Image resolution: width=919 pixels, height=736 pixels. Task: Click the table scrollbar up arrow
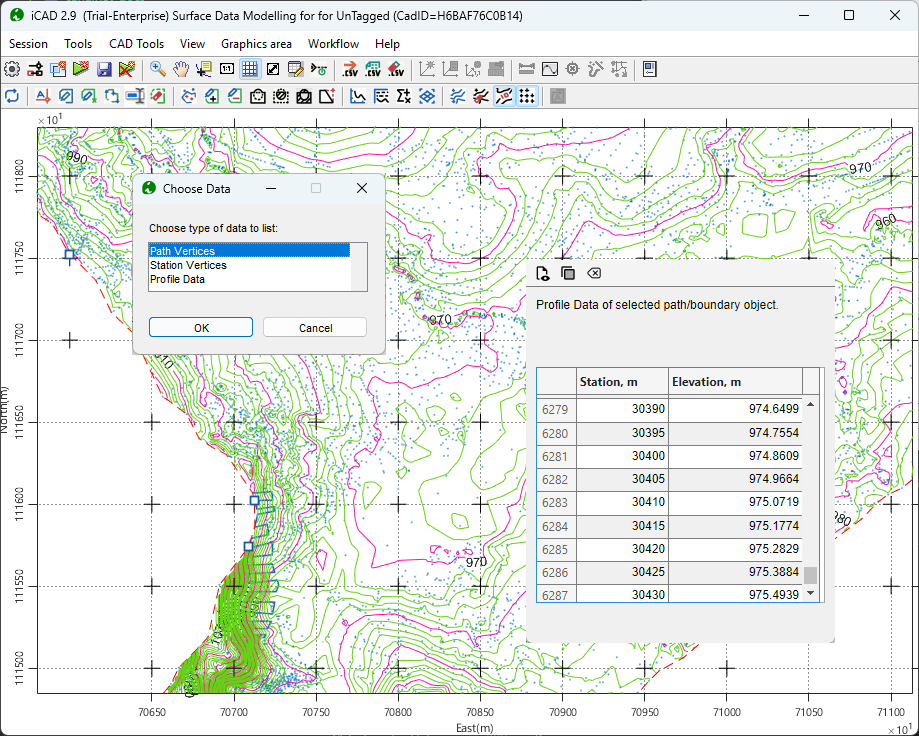810,404
